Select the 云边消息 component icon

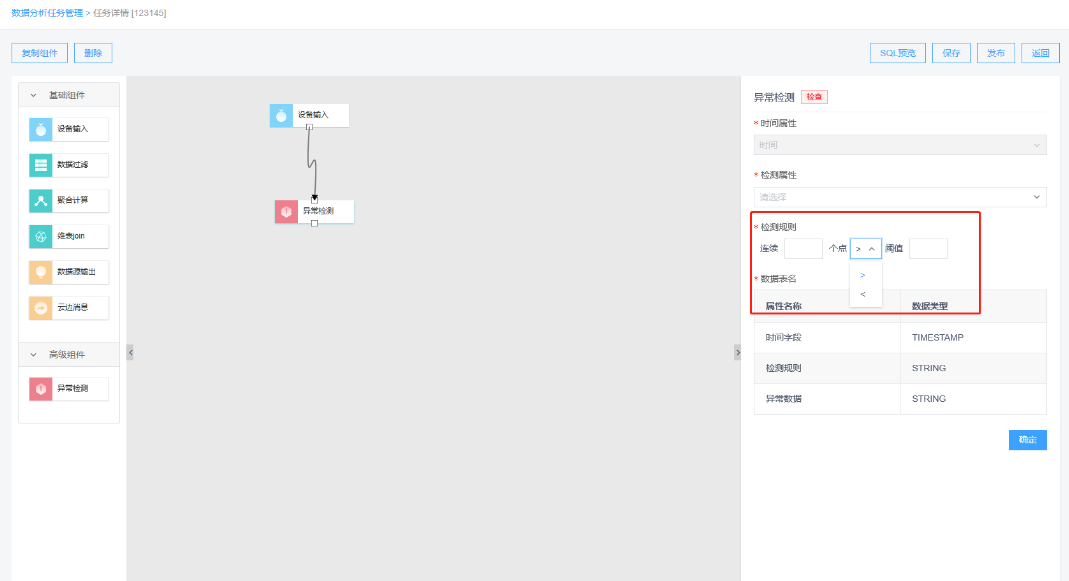pyautogui.click(x=41, y=308)
